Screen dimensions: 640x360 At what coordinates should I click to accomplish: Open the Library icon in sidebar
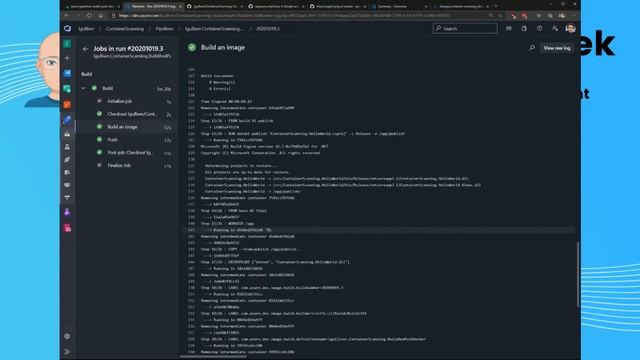(67, 172)
